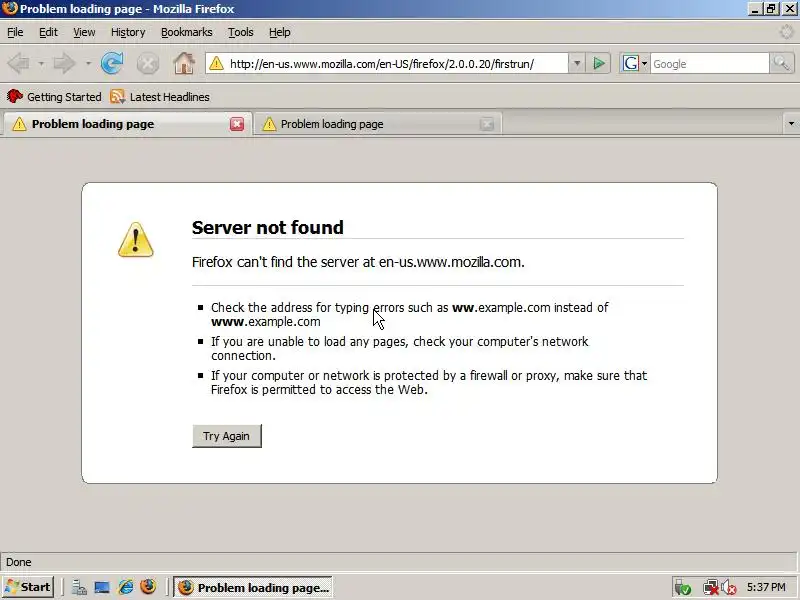Click the Try Again button
The height and width of the screenshot is (600, 800).
(x=227, y=436)
